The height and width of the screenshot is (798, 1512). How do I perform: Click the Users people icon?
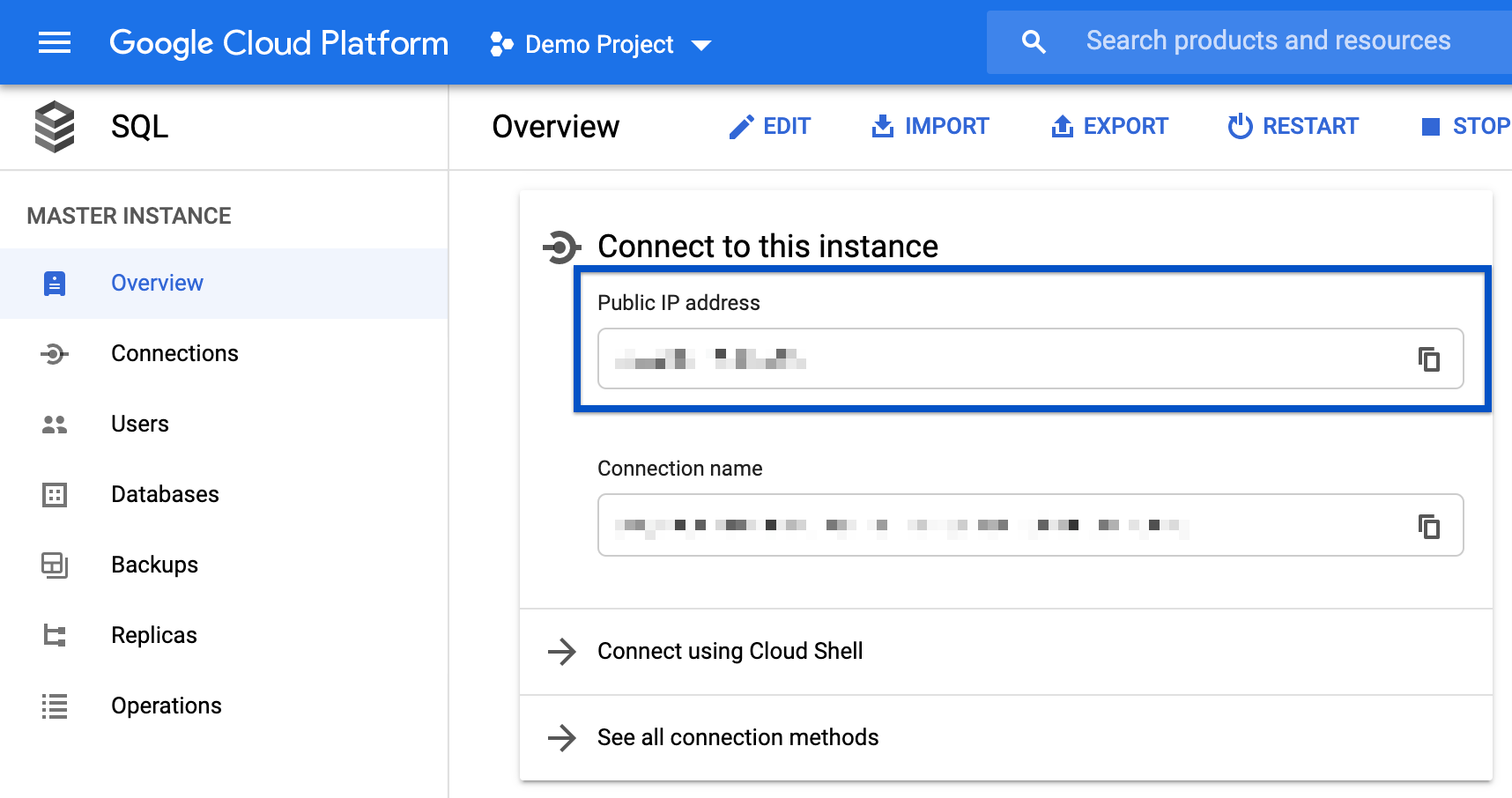coord(55,425)
